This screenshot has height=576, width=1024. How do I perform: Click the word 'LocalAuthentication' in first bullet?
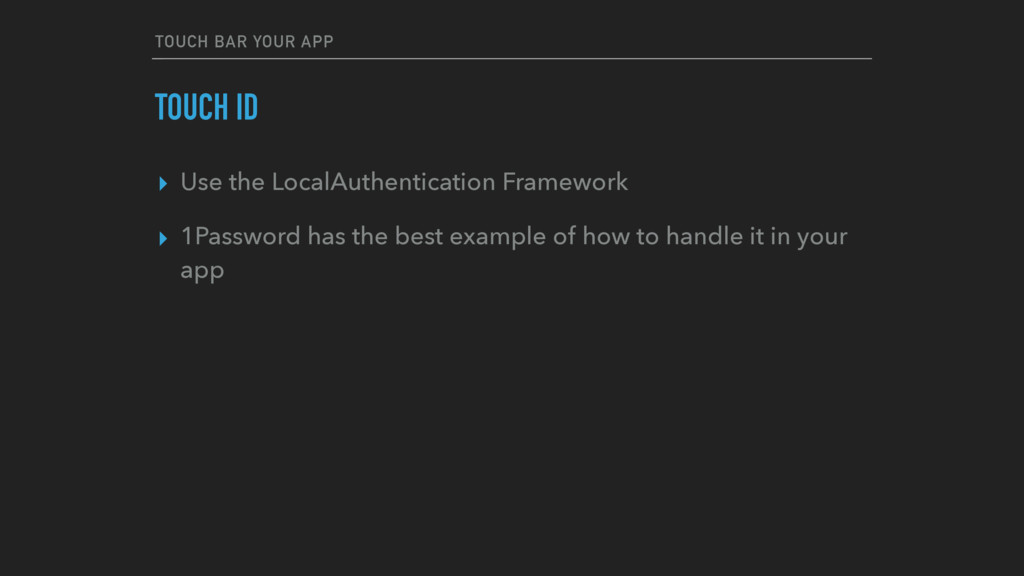(383, 182)
